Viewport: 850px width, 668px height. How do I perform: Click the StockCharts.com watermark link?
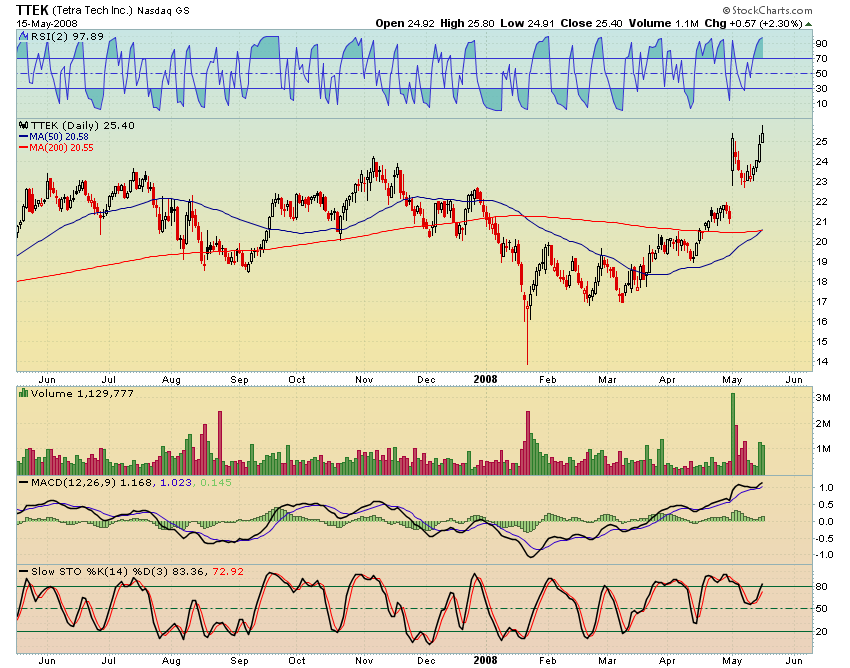click(x=767, y=10)
